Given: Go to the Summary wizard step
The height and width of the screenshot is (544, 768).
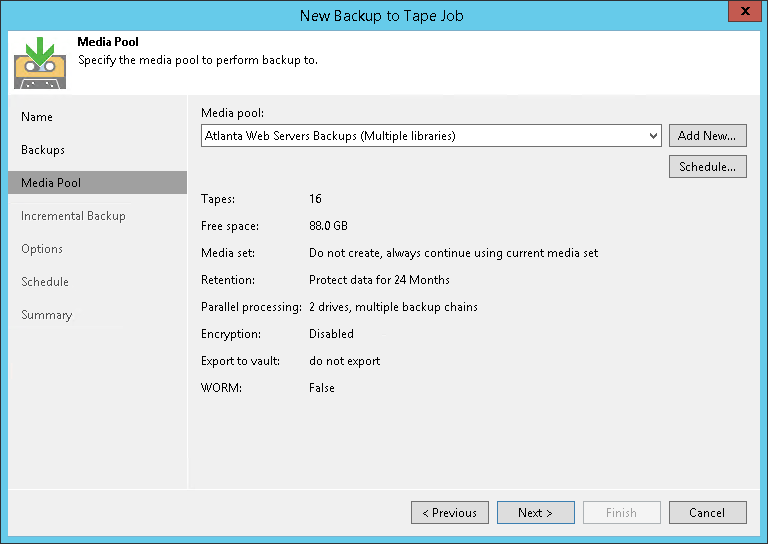Looking at the screenshot, I should [x=46, y=315].
